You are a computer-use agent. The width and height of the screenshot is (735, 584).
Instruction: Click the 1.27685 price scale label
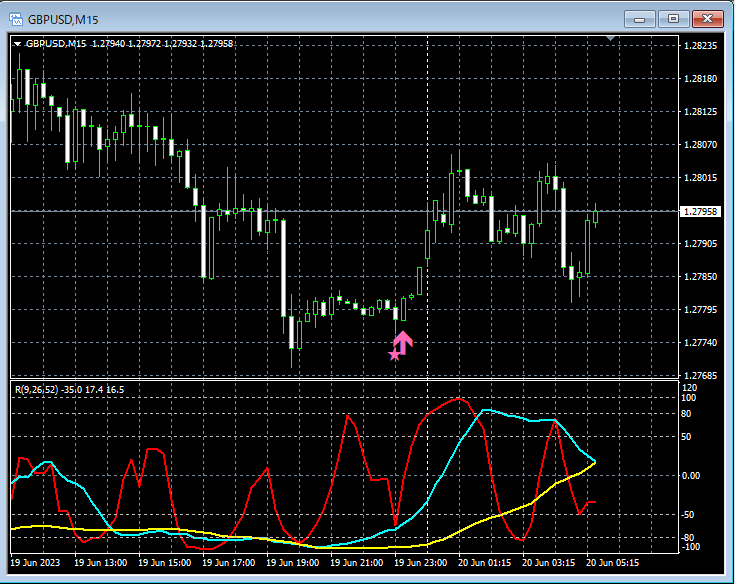pyautogui.click(x=700, y=375)
